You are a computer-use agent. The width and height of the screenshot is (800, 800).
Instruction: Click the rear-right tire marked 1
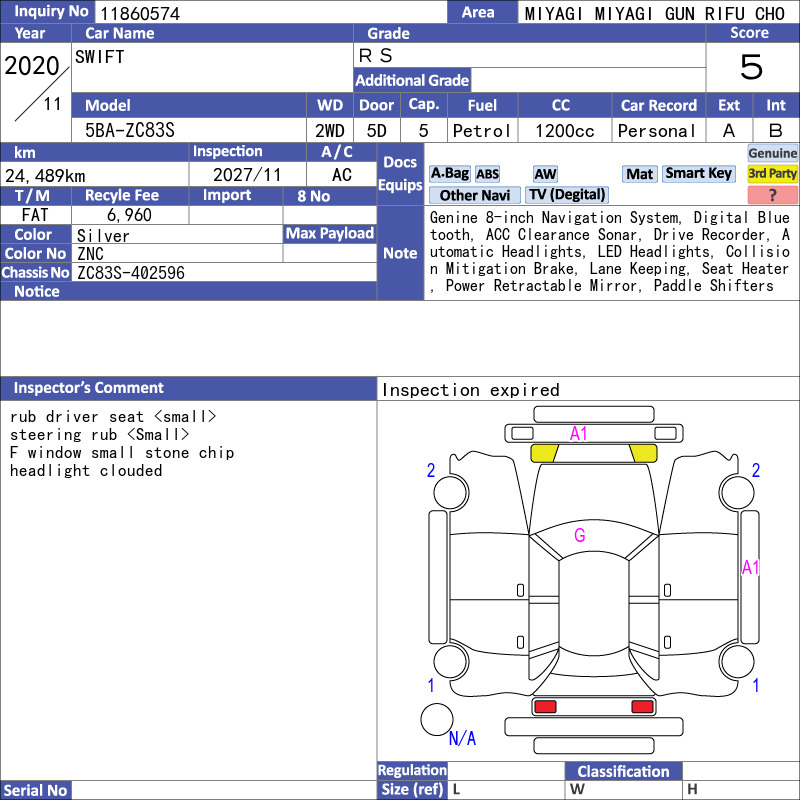(737, 662)
